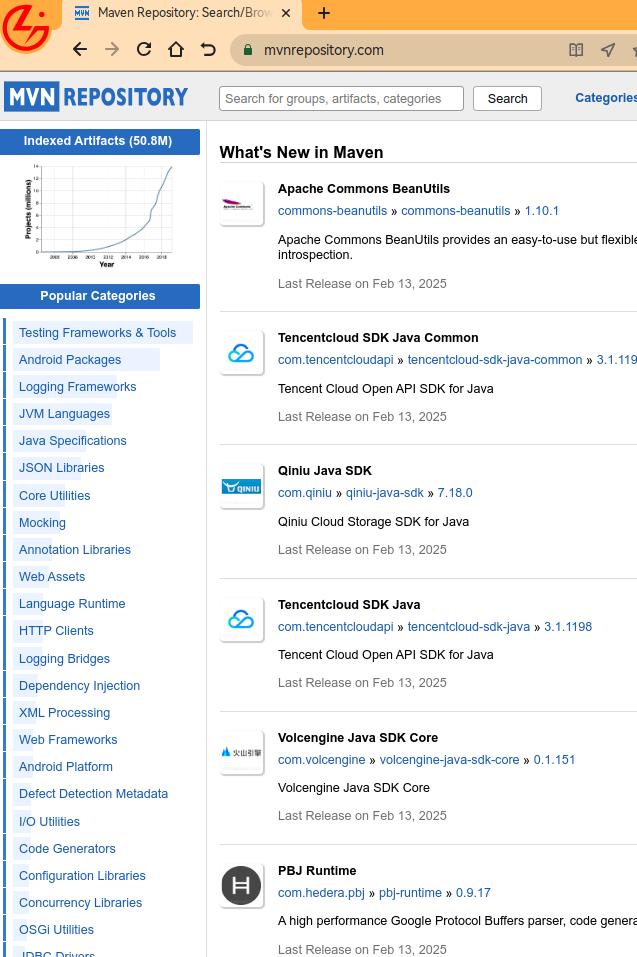Click the tencentcloud-sdk-java artifact link
The height and width of the screenshot is (957, 637).
pos(468,627)
